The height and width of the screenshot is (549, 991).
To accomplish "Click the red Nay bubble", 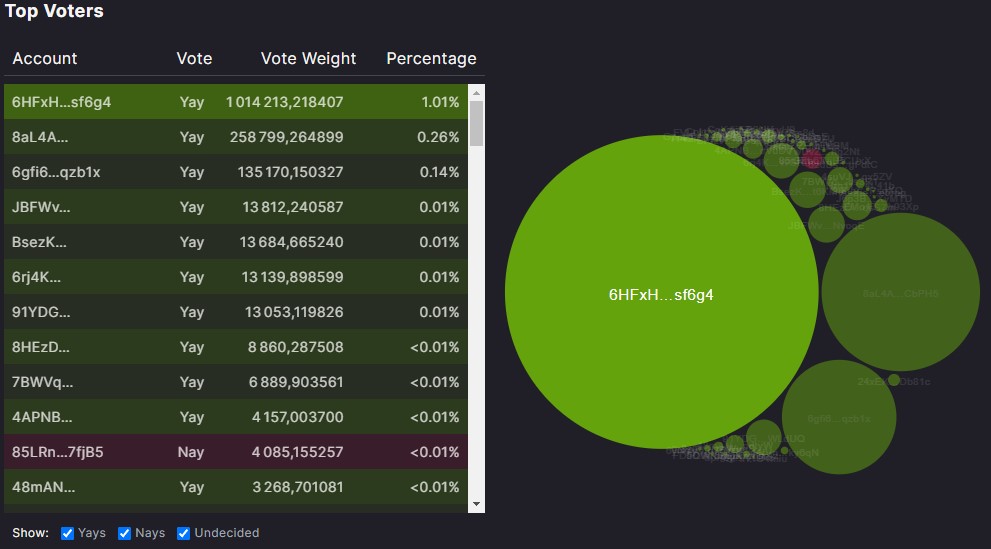I will 812,159.
